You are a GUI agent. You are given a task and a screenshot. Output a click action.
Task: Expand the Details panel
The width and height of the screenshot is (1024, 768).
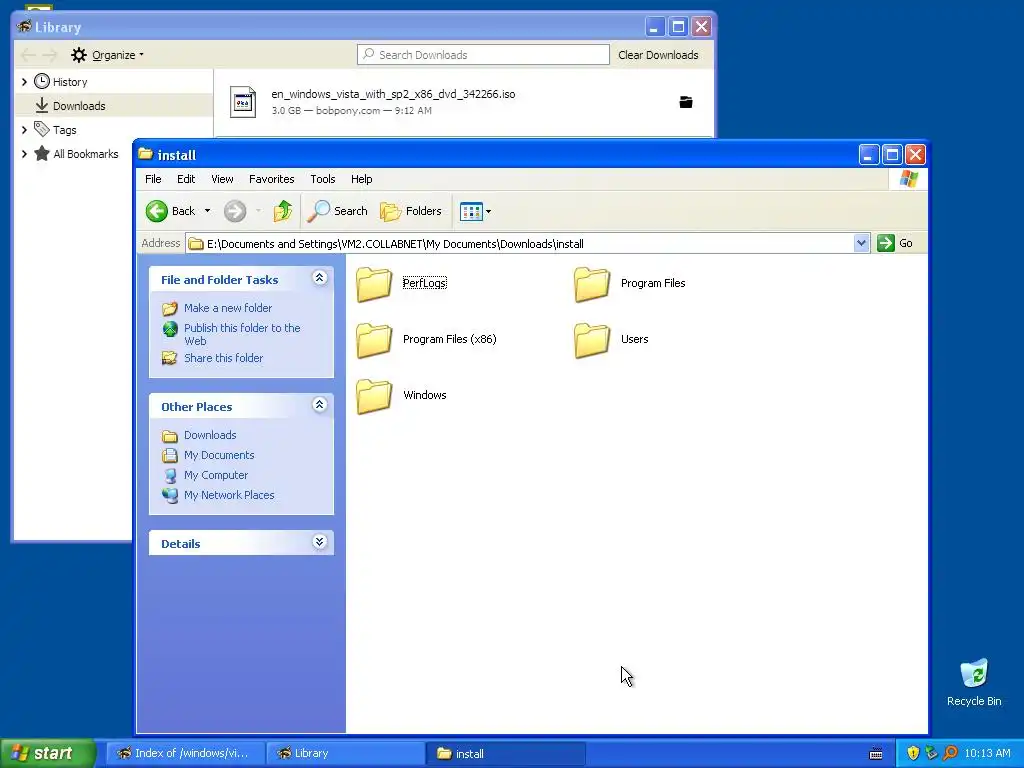click(319, 542)
